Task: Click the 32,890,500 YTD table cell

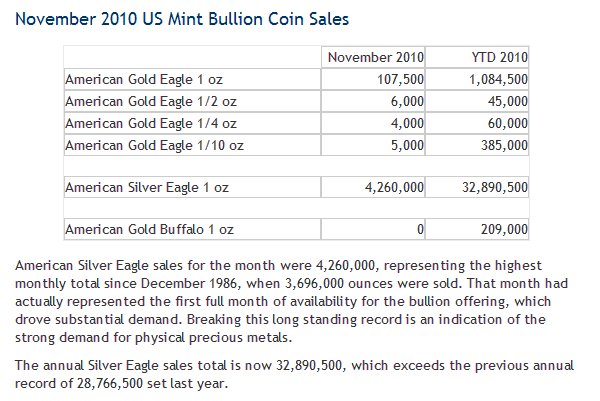Action: click(x=490, y=187)
